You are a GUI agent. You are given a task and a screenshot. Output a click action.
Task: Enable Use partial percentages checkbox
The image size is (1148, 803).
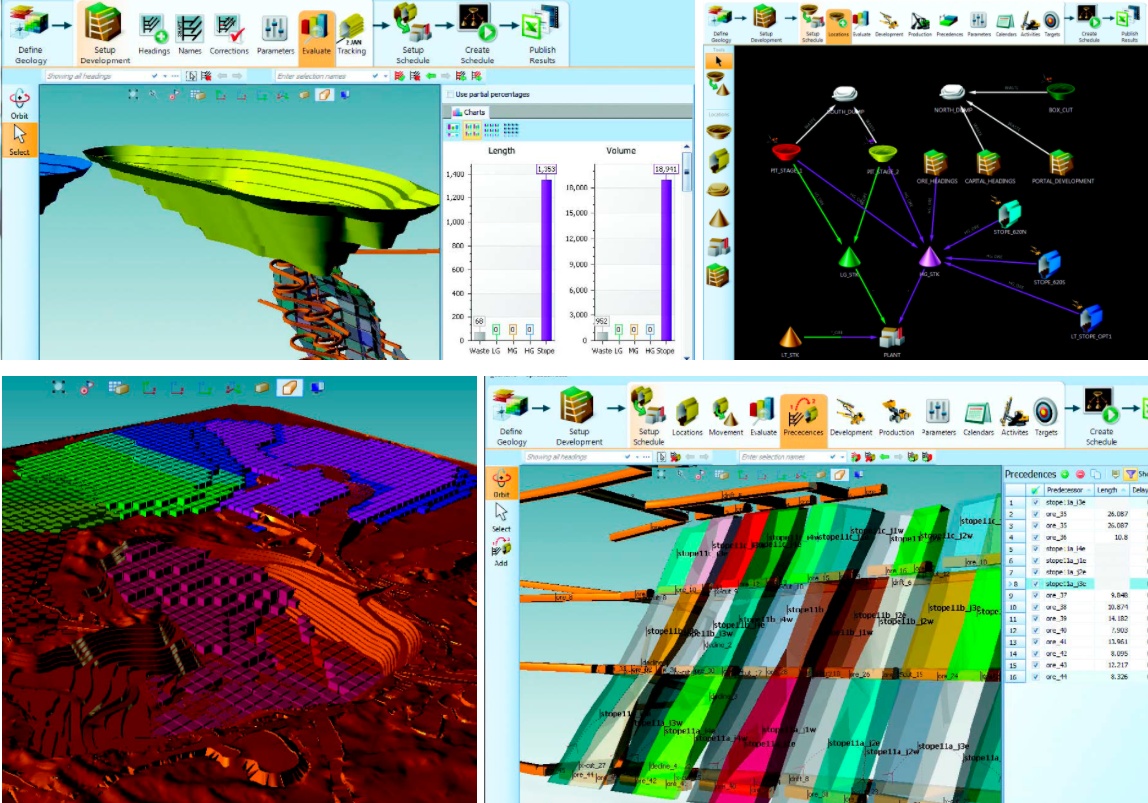[x=450, y=94]
